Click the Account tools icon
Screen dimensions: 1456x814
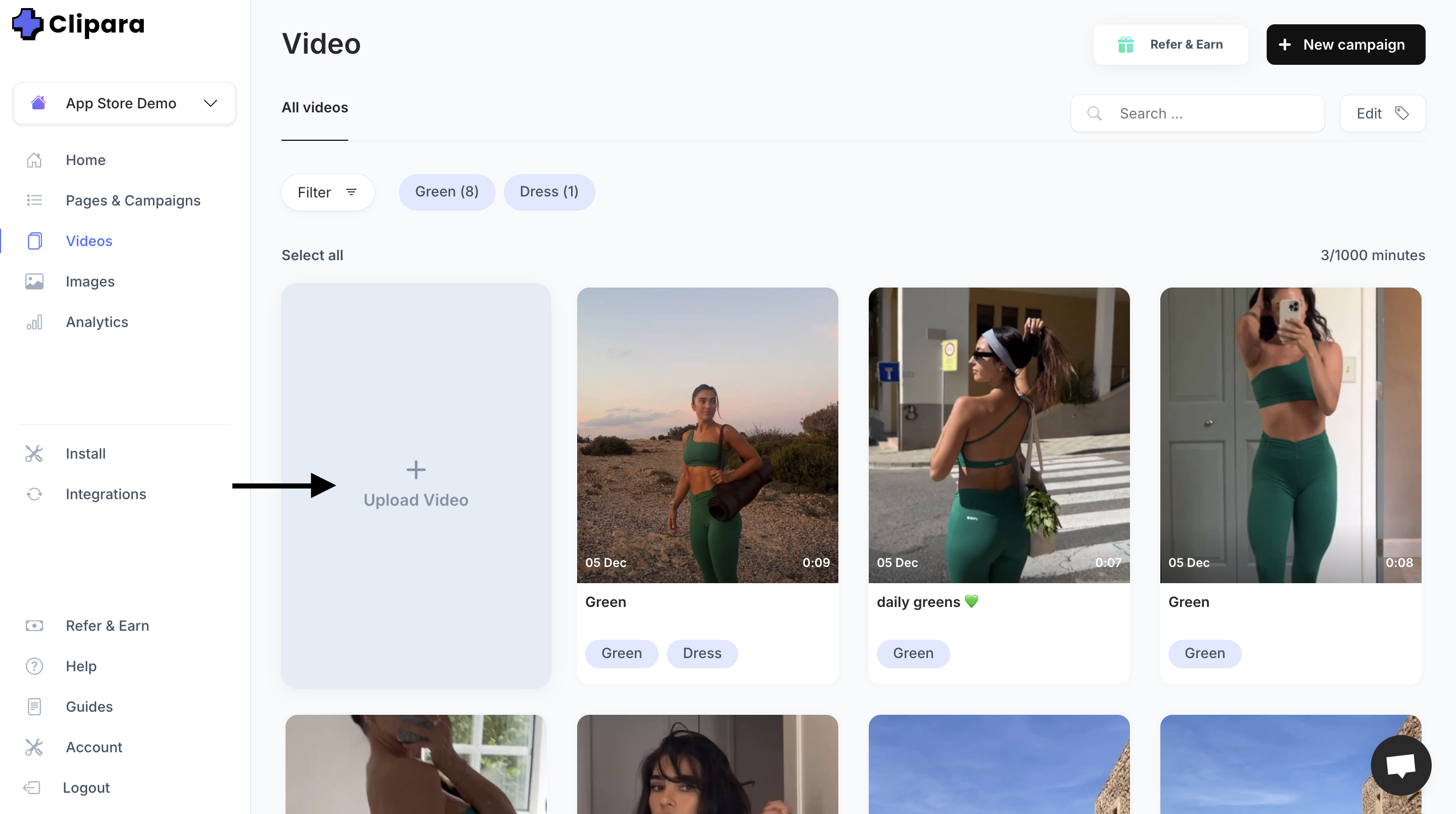[x=34, y=747]
